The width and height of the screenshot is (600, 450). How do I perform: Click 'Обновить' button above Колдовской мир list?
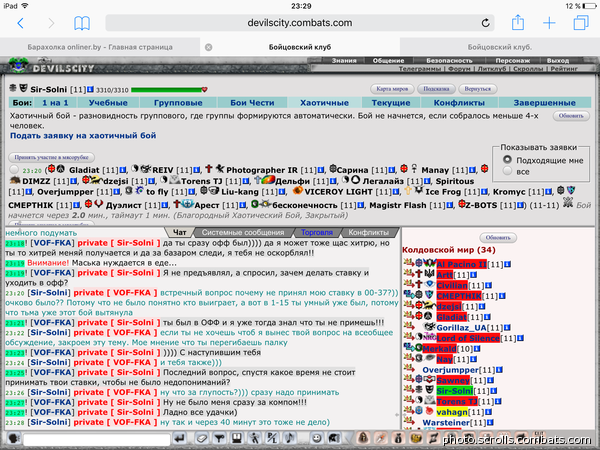(x=498, y=238)
